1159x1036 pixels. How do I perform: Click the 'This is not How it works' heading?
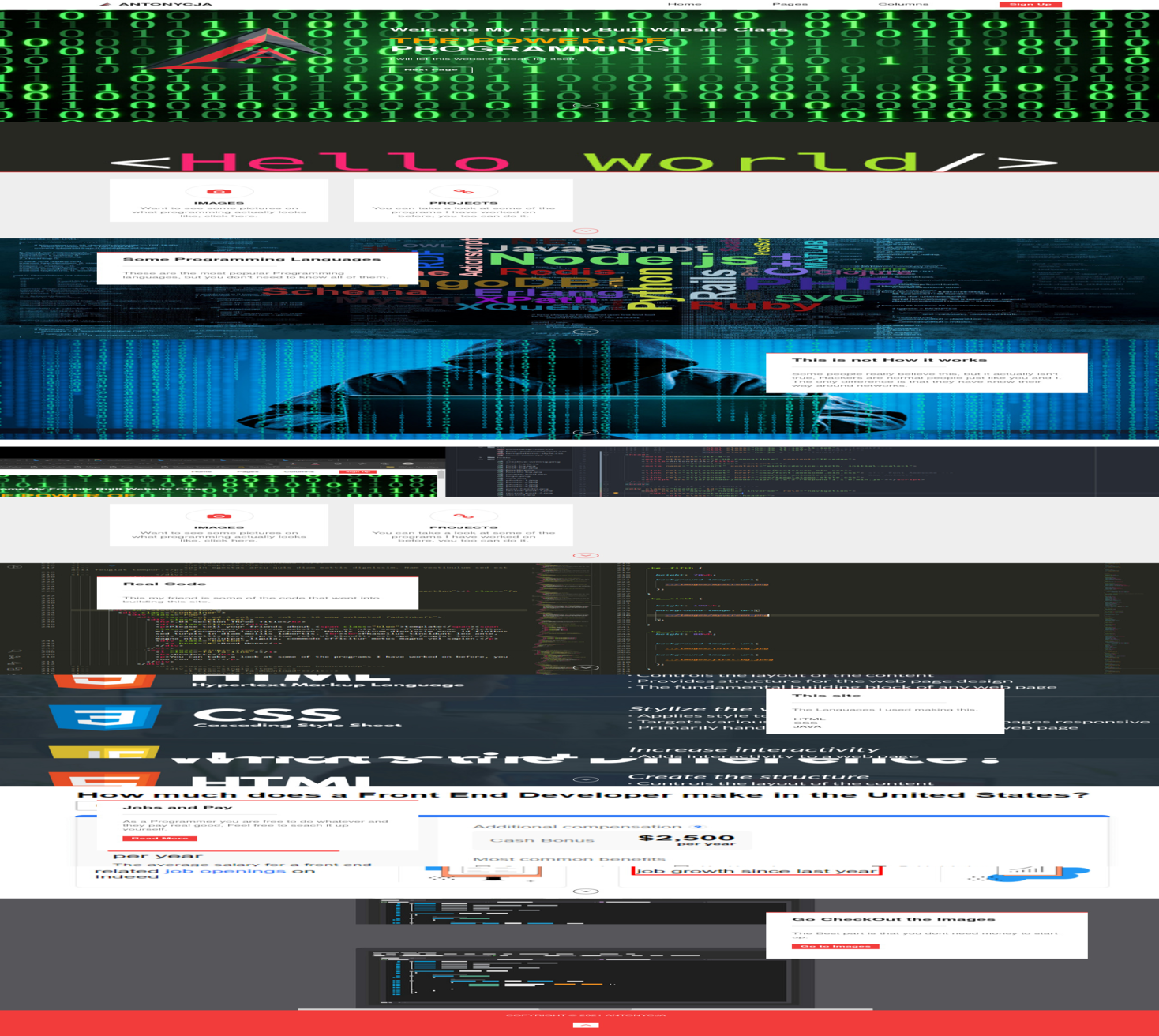[890, 360]
